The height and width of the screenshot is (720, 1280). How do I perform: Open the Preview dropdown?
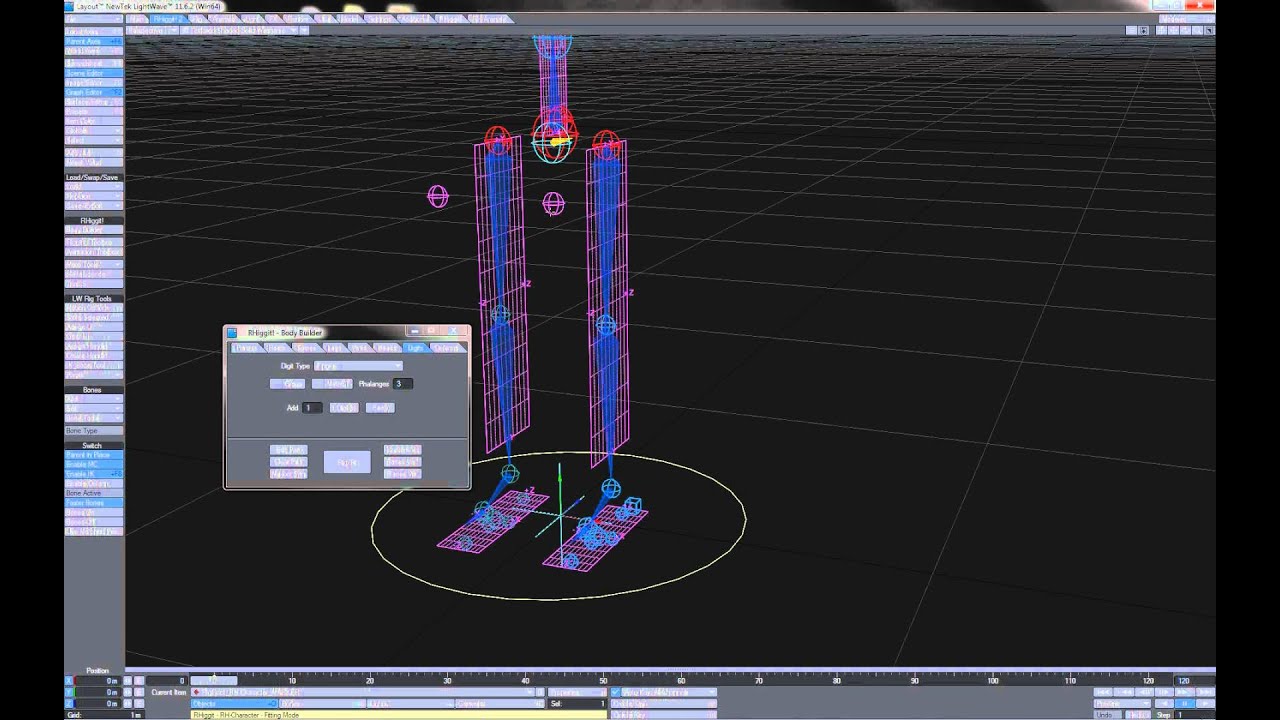pos(1121,703)
